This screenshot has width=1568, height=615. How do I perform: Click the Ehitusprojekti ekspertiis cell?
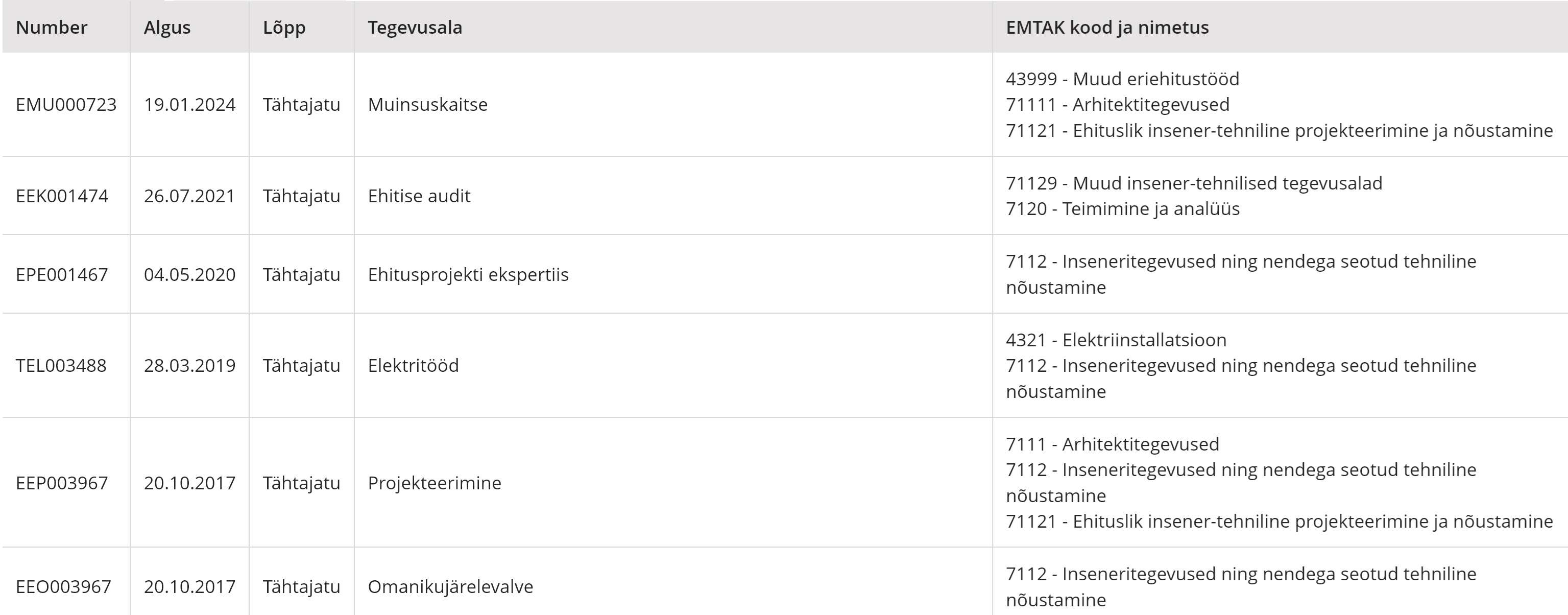(x=468, y=275)
